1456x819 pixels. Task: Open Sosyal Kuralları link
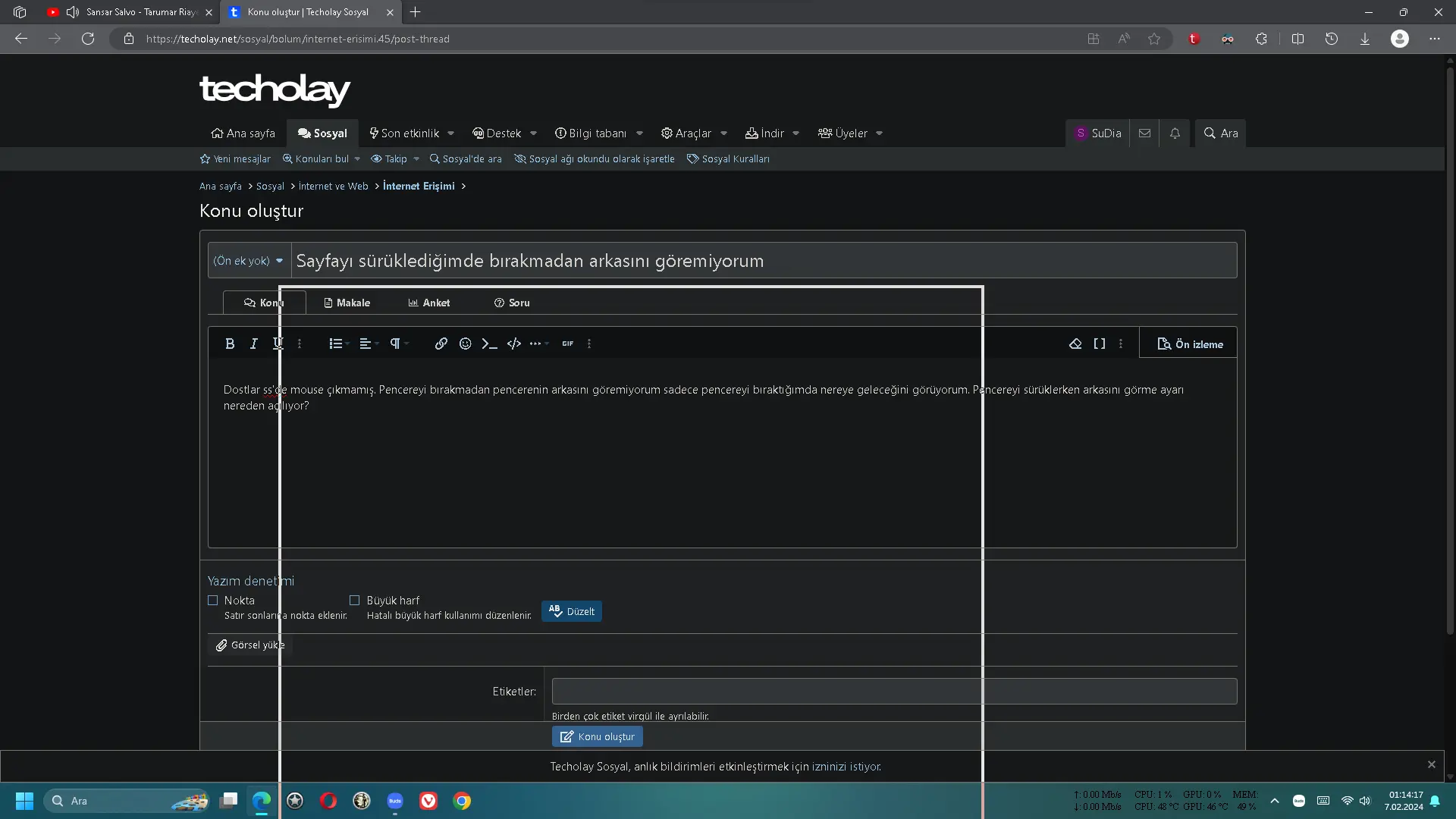pos(728,159)
